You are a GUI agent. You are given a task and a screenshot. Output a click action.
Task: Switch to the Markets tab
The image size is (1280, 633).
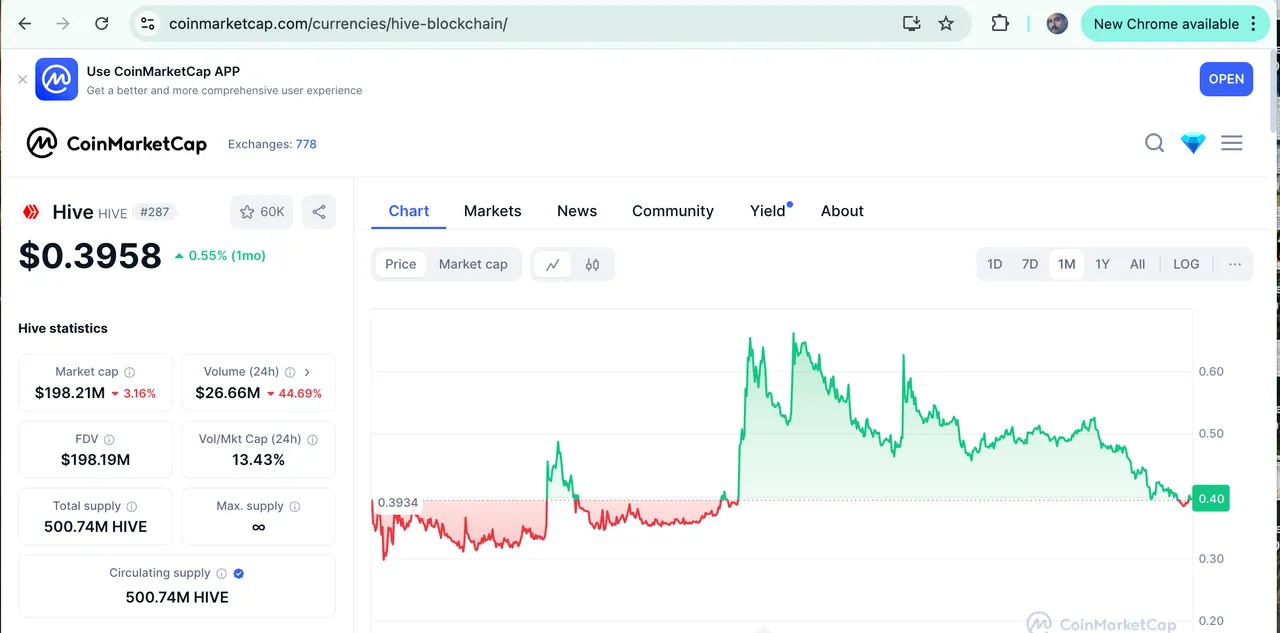pos(493,211)
